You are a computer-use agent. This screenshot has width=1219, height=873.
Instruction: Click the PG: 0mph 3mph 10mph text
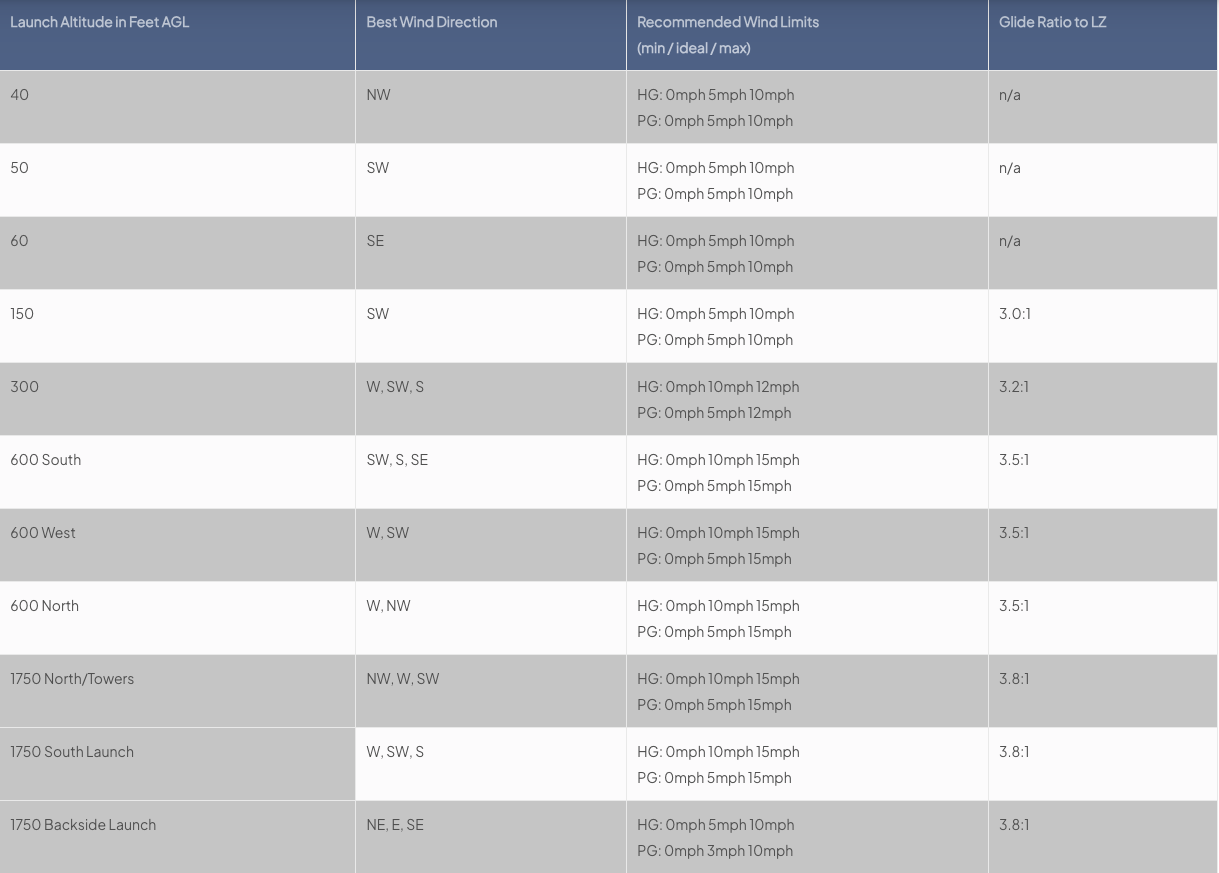point(715,851)
